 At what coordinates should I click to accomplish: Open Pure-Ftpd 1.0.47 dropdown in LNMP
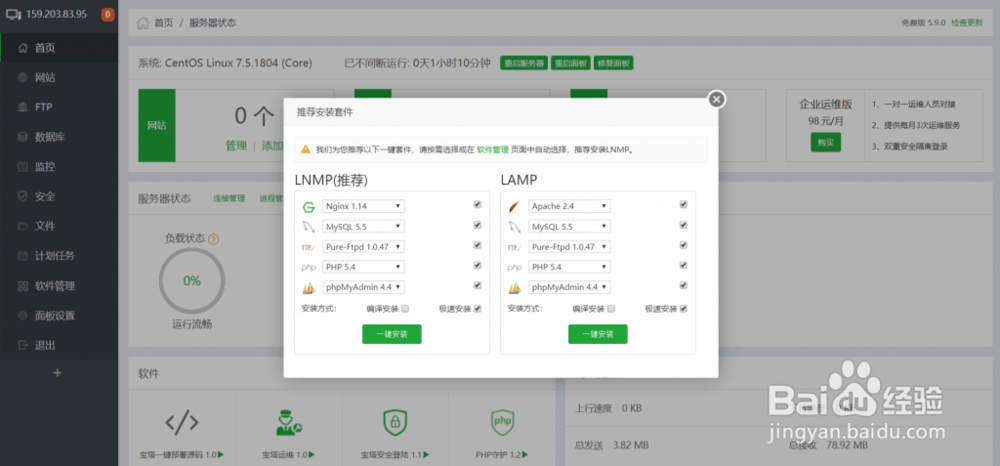pyautogui.click(x=364, y=247)
